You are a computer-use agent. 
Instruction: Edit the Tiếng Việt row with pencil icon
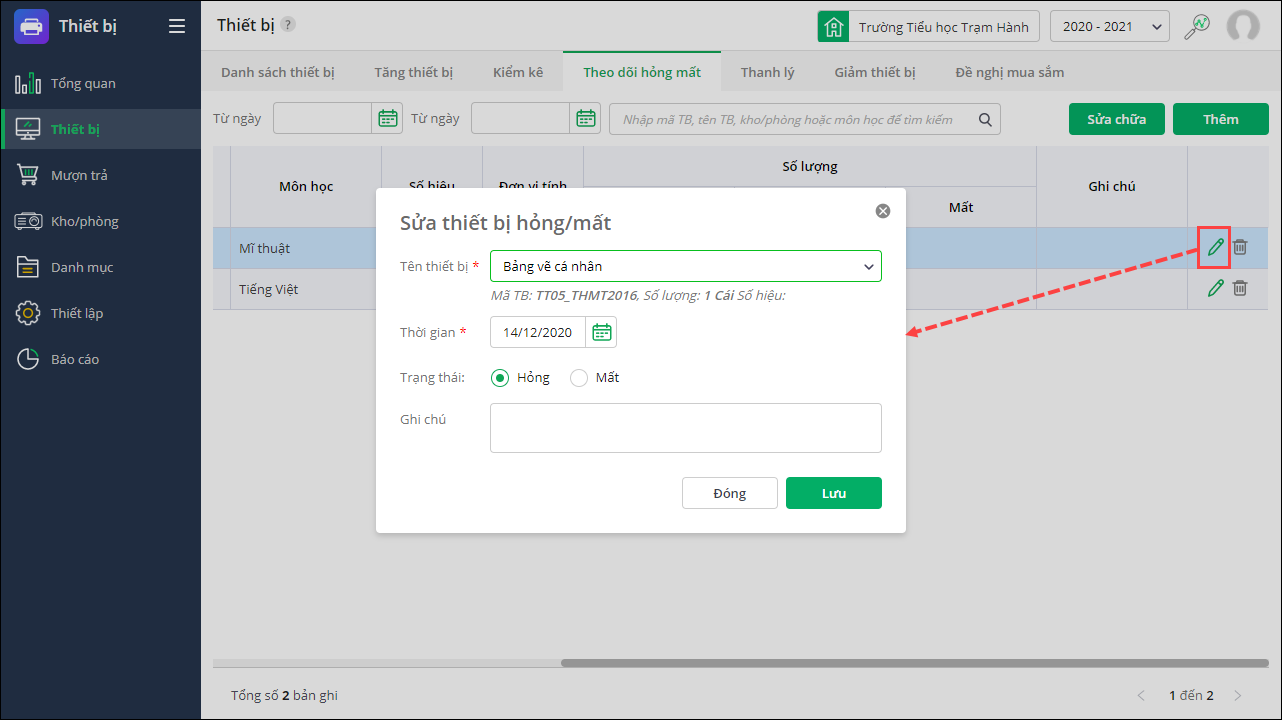point(1215,288)
